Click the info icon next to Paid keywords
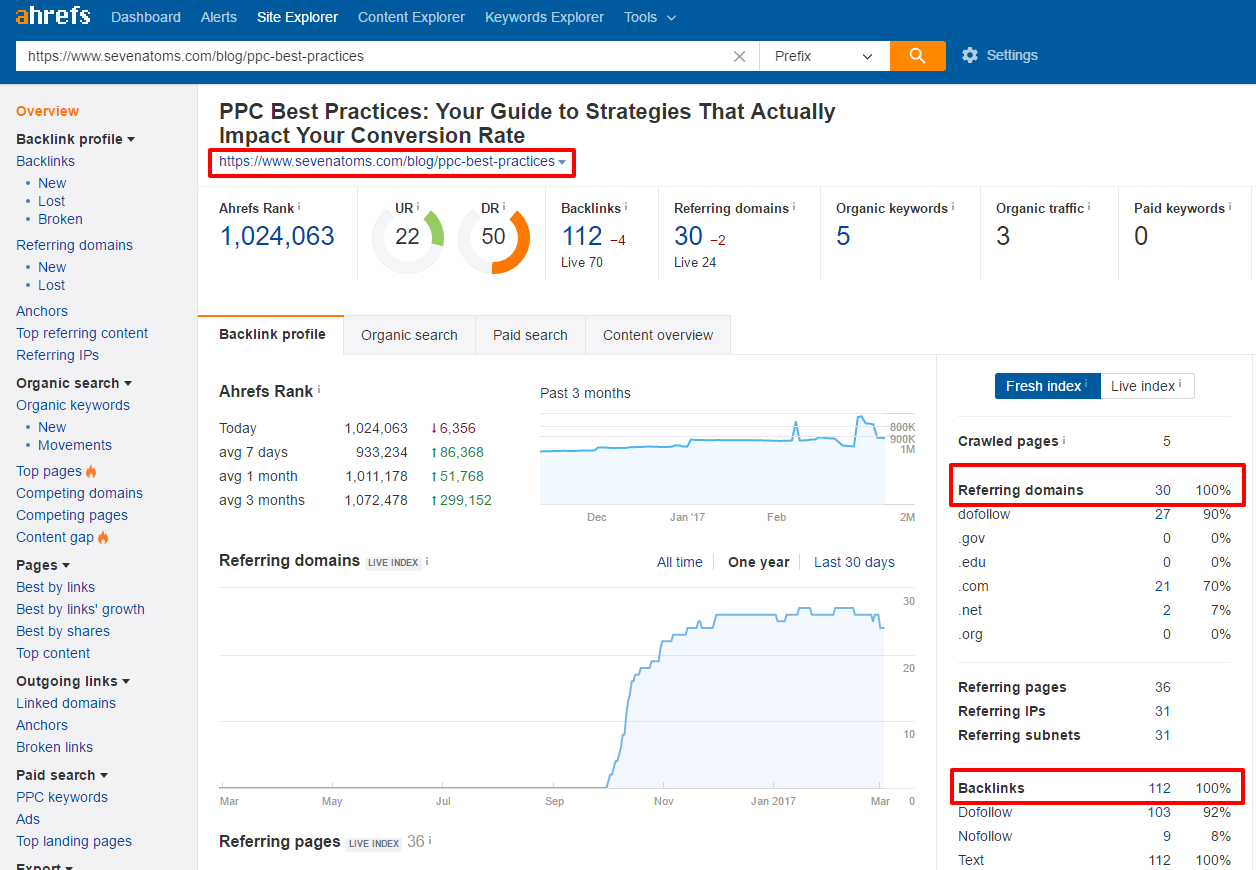Screen dimensions: 1256x870 click(1229, 207)
